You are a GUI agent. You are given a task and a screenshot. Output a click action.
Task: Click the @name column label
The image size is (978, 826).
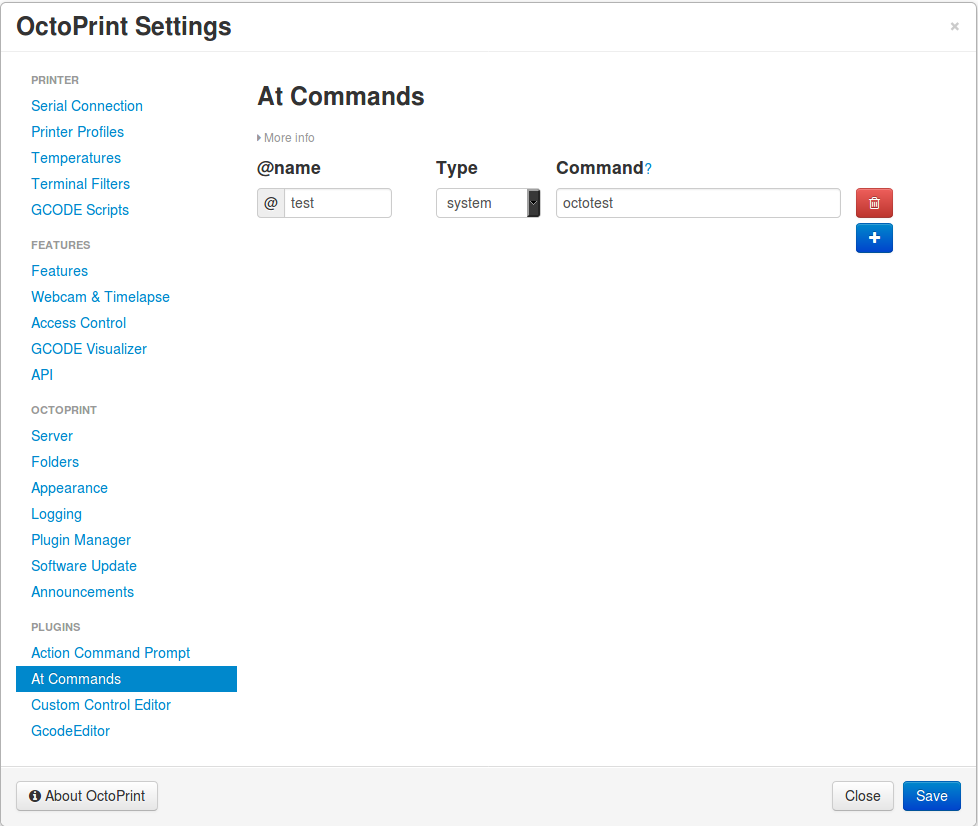tap(288, 168)
